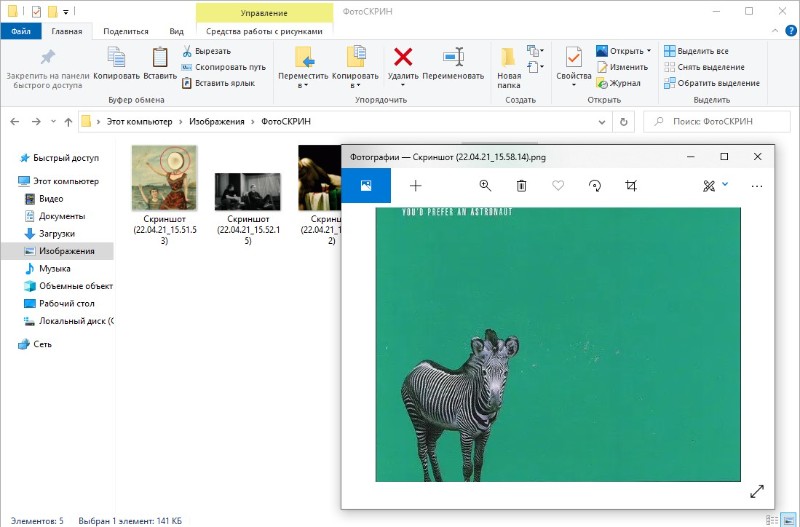Open the Файл menu
This screenshot has height=527, width=800.
point(20,31)
